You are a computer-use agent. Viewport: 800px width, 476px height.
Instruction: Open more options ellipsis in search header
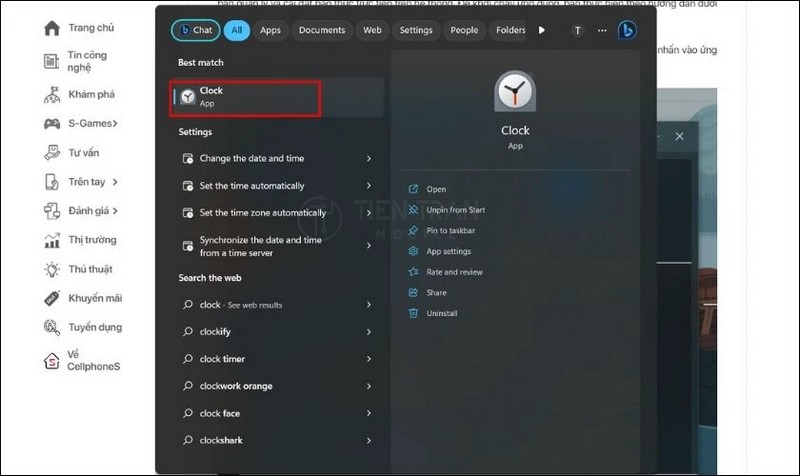pos(601,30)
